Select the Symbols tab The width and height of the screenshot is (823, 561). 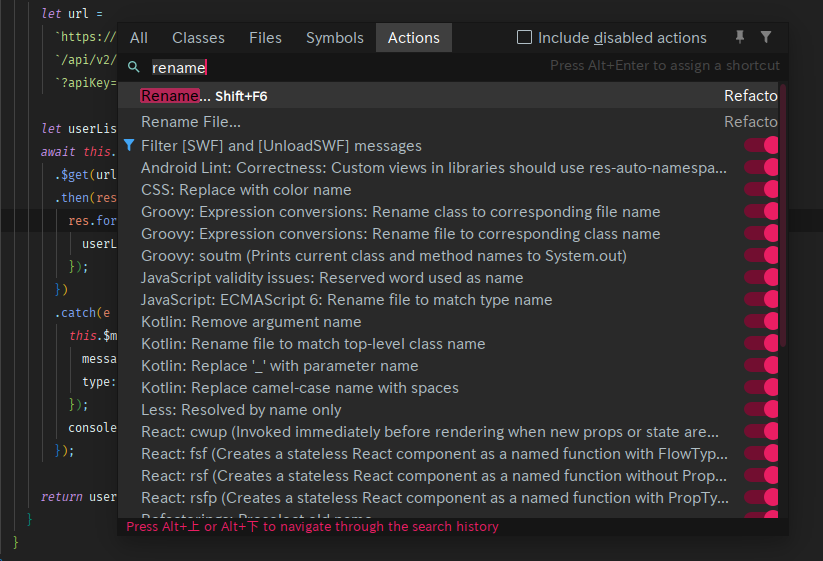click(x=335, y=38)
